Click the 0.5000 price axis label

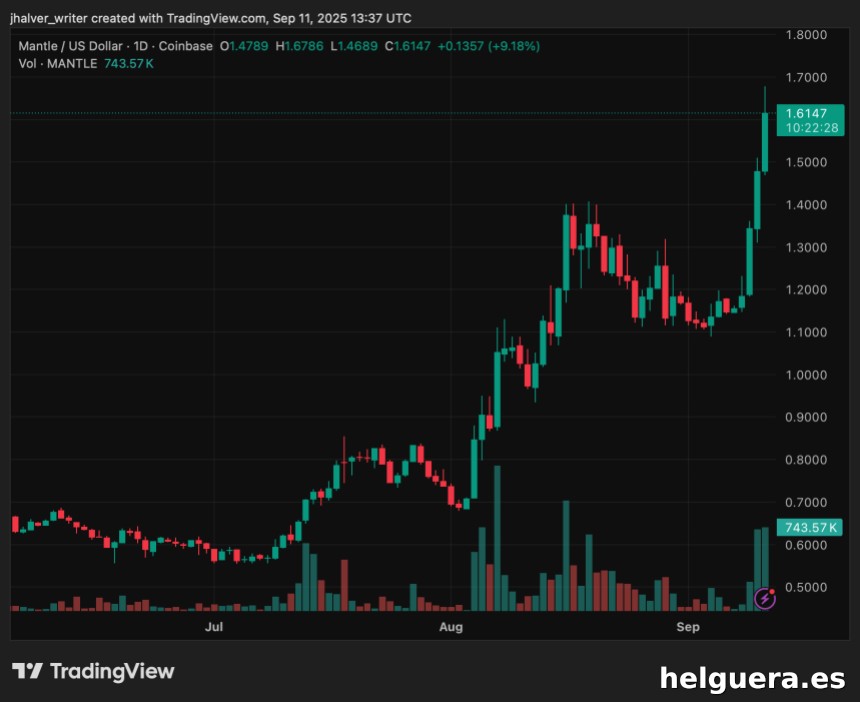(x=806, y=587)
